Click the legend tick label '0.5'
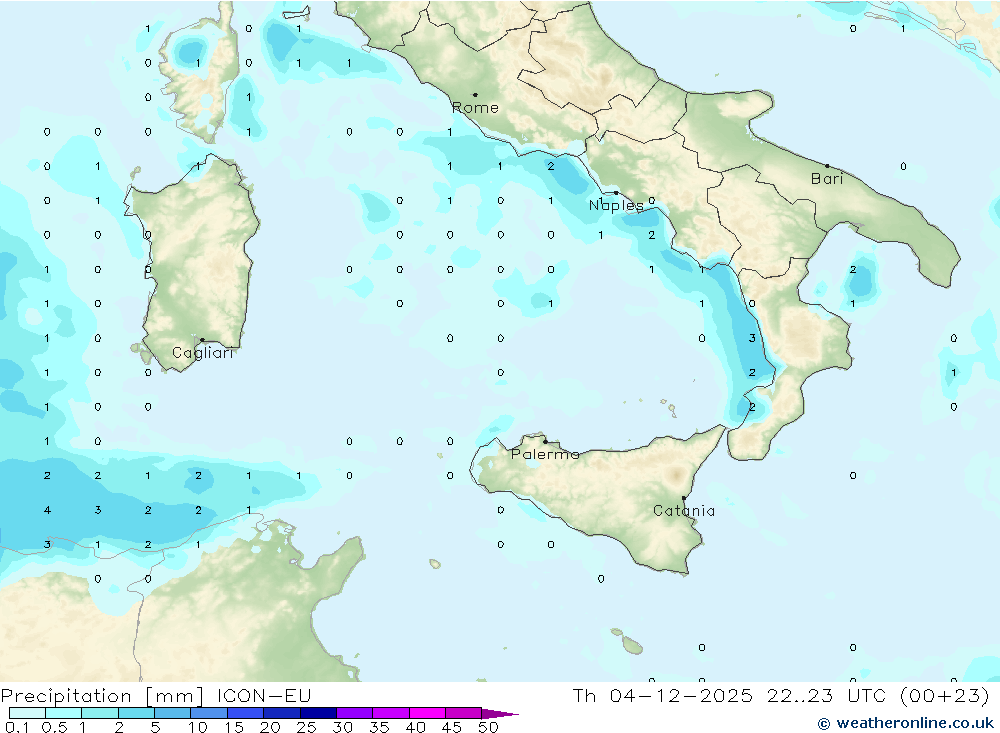The height and width of the screenshot is (733, 1000). click(x=54, y=727)
